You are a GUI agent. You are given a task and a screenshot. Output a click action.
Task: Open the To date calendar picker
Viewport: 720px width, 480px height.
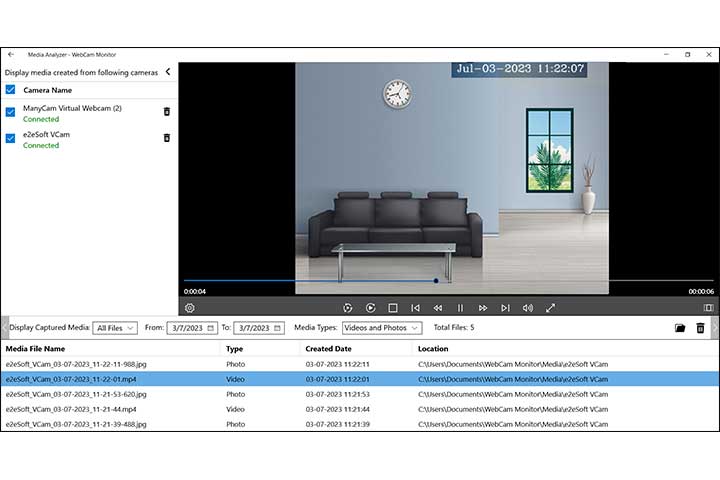click(277, 328)
